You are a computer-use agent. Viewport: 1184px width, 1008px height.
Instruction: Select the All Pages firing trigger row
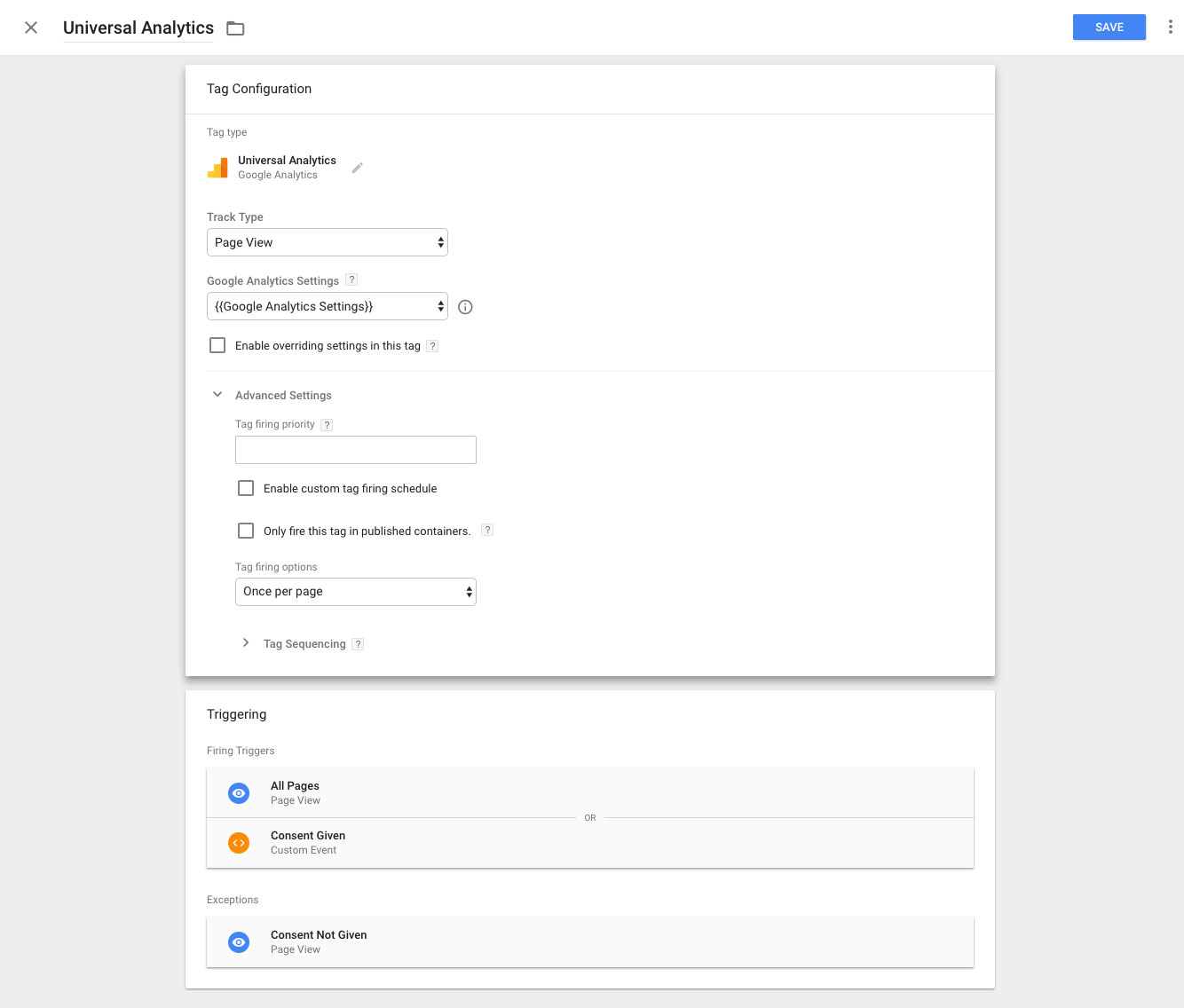click(x=590, y=793)
